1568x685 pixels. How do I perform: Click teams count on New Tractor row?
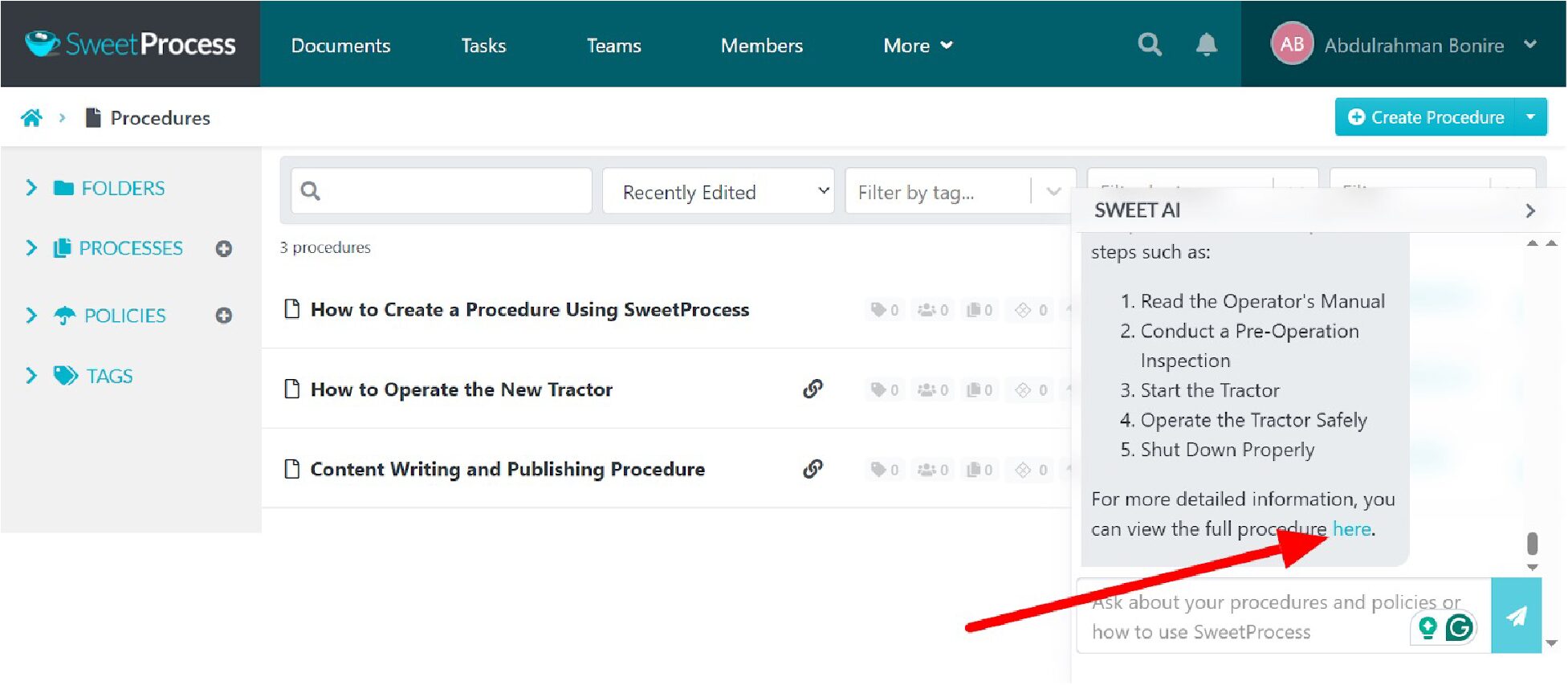tap(933, 390)
